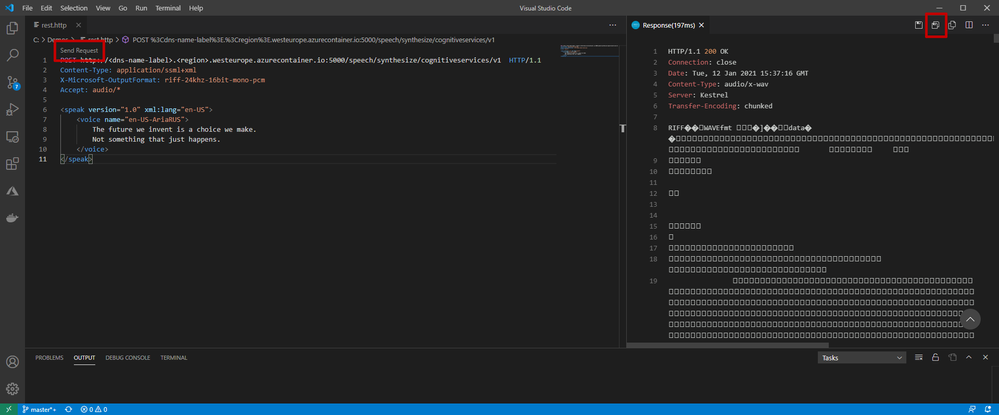Viewport: 999px width, 415px height.
Task: Open the Azure view in activity bar
Action: [x=12, y=191]
